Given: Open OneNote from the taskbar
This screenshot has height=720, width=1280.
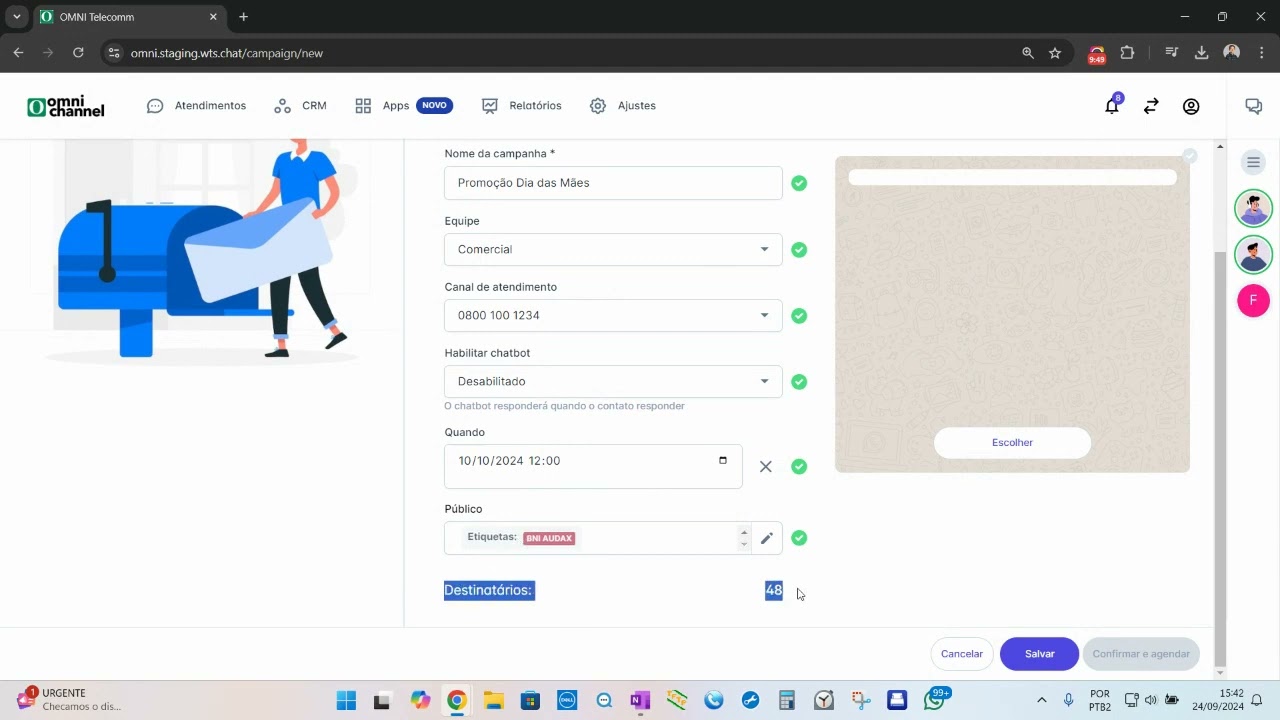Looking at the screenshot, I should click(x=640, y=701).
